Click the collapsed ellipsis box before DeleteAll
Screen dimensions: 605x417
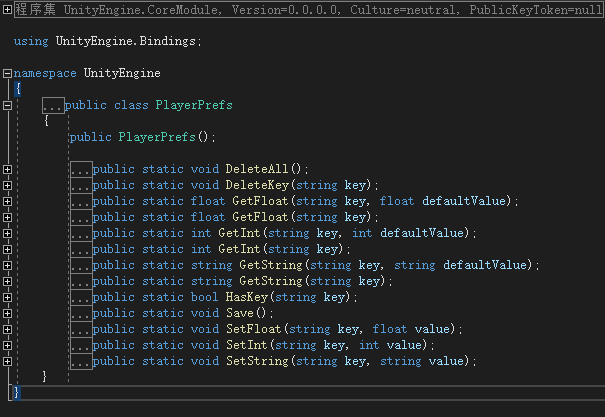[x=81, y=169]
